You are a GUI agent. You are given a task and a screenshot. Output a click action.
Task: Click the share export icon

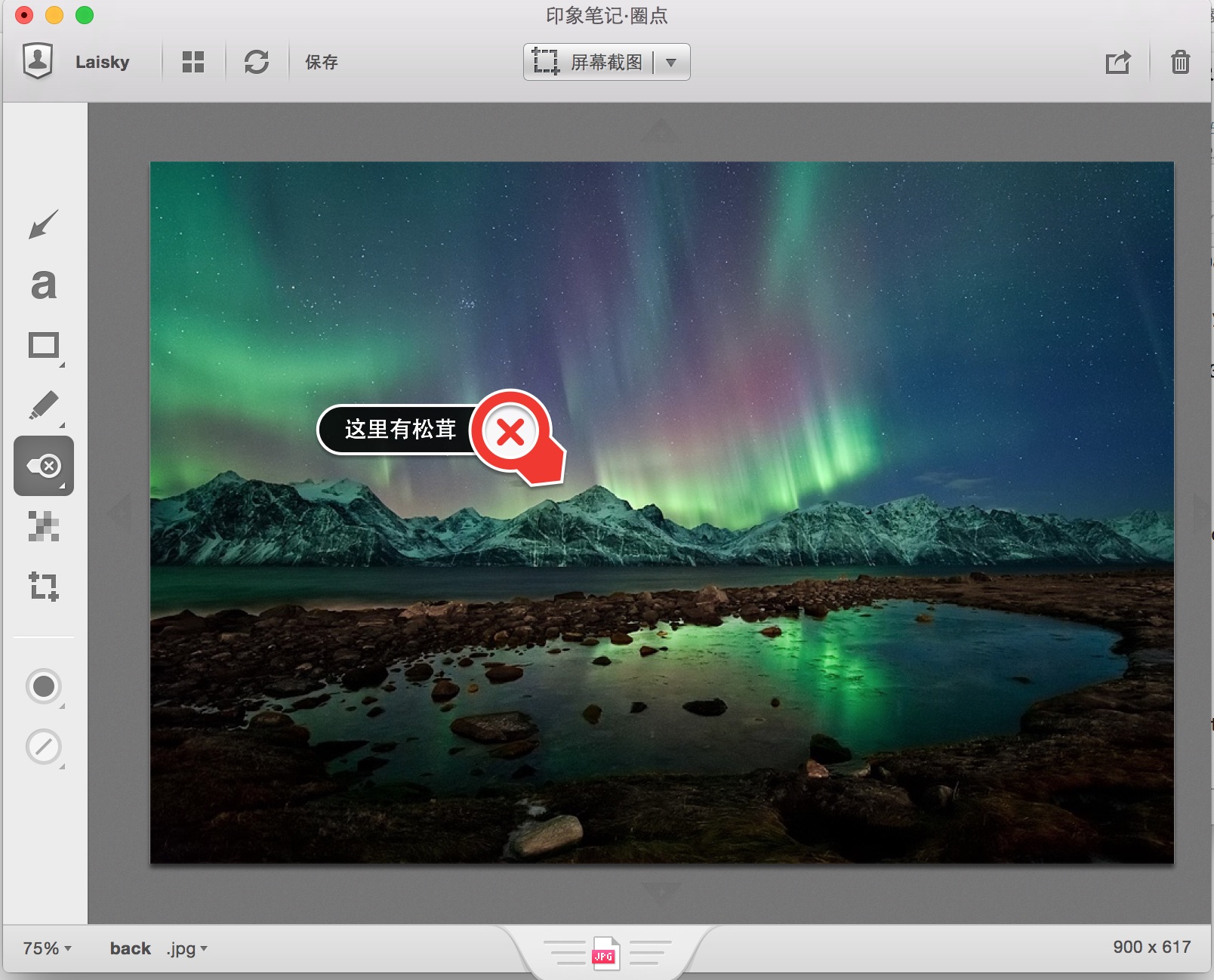[1117, 62]
